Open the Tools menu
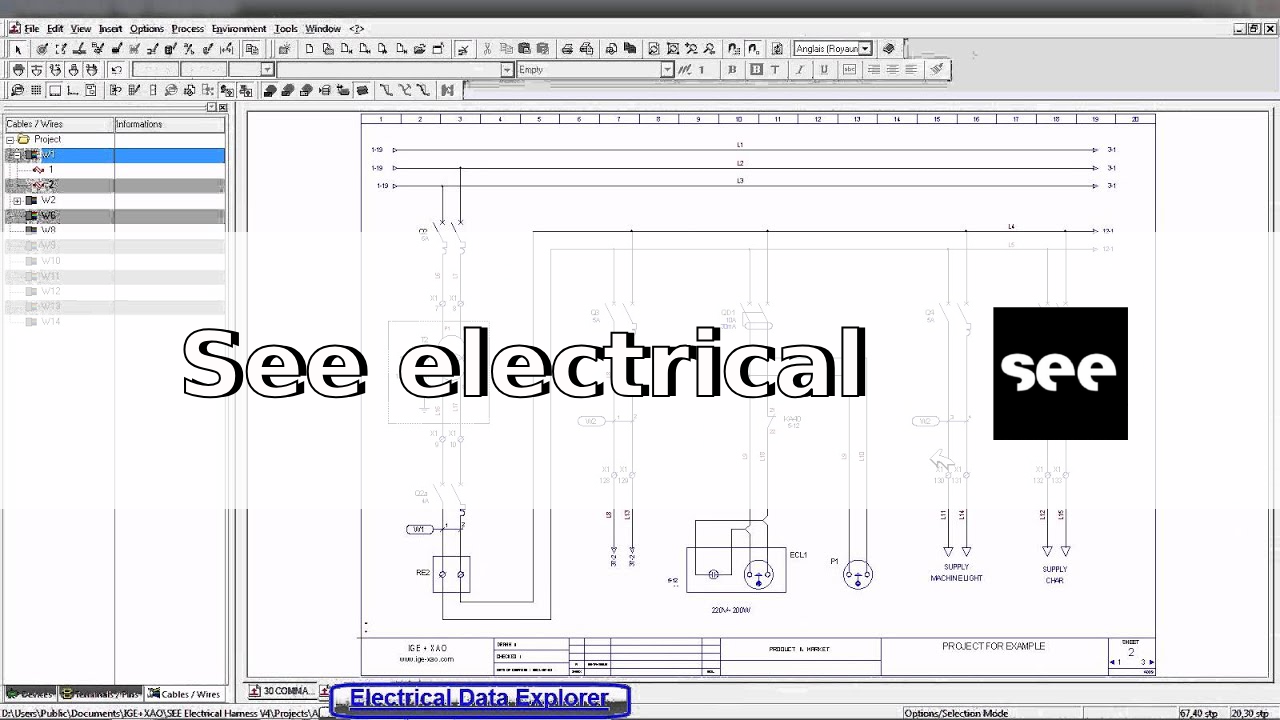Screen dimensions: 1280x720 point(286,29)
